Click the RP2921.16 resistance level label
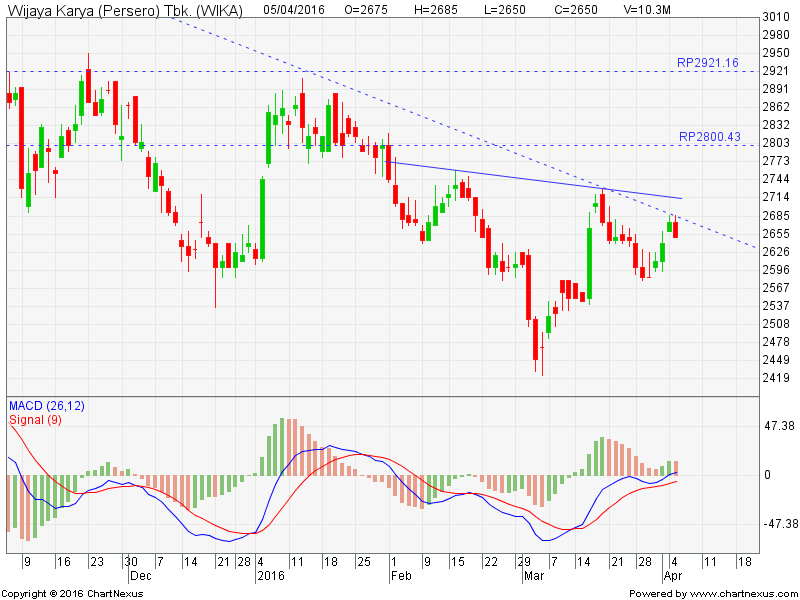Image resolution: width=800 pixels, height=600 pixels. tap(707, 63)
